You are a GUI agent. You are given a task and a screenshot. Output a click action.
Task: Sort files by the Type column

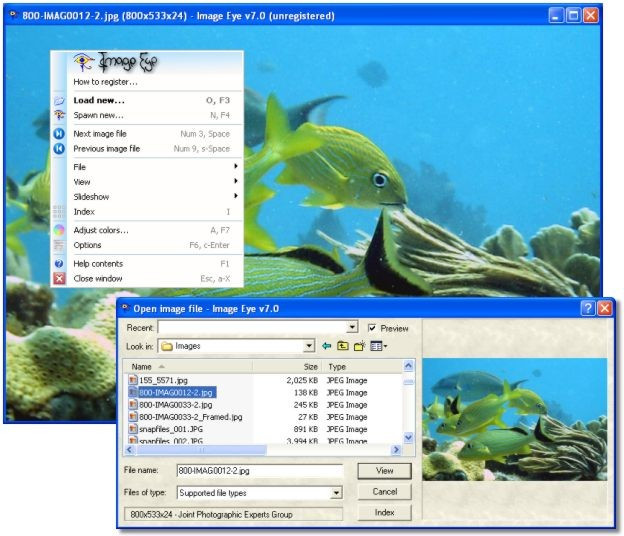click(x=362, y=366)
